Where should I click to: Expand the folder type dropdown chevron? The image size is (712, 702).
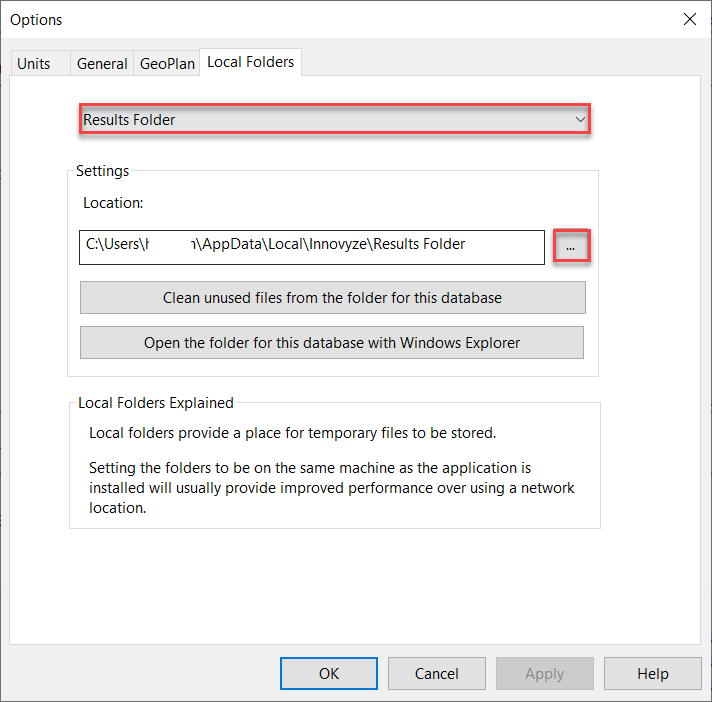click(580, 120)
